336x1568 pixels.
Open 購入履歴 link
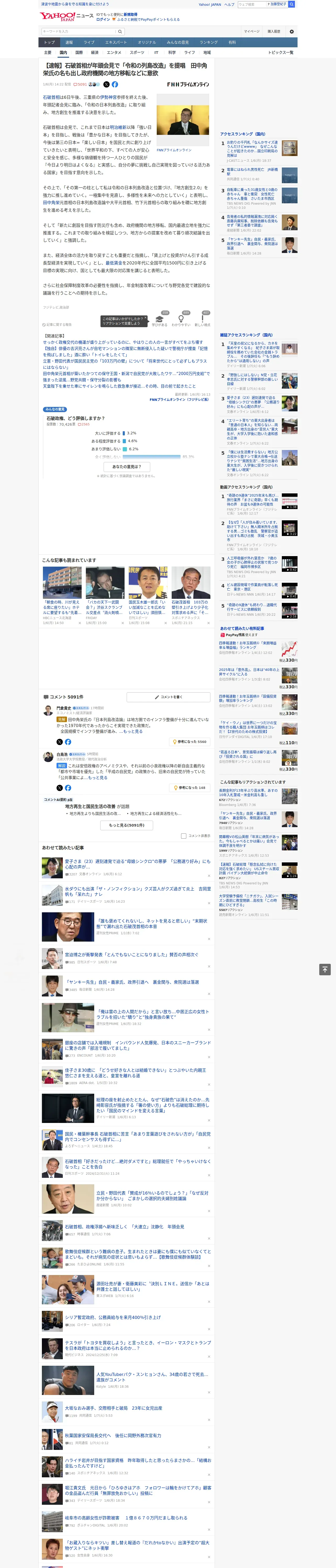(x=274, y=31)
